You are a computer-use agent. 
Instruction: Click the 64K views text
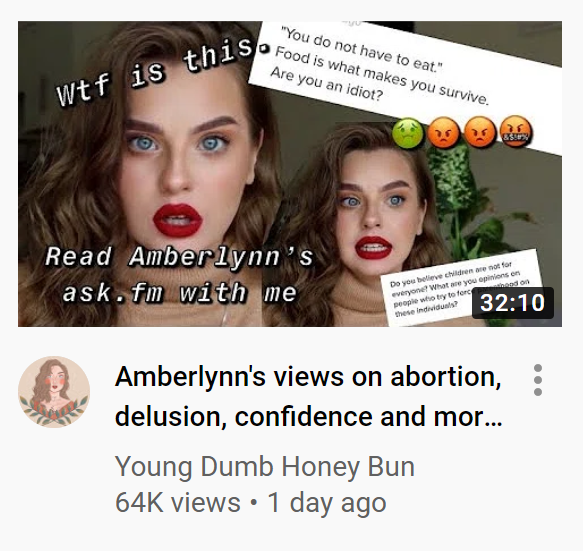[178, 502]
